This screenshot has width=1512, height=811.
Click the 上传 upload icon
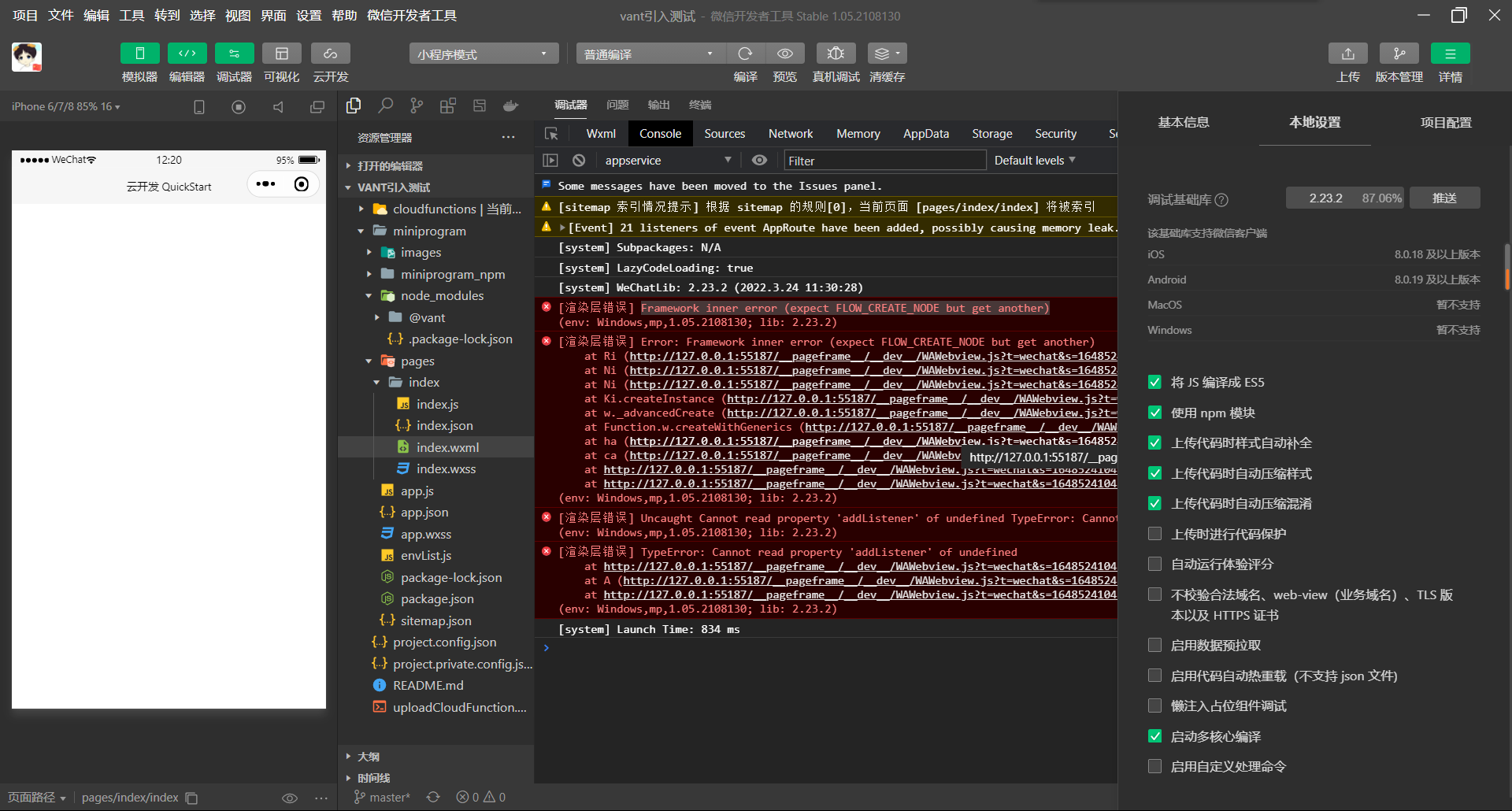tap(1348, 54)
